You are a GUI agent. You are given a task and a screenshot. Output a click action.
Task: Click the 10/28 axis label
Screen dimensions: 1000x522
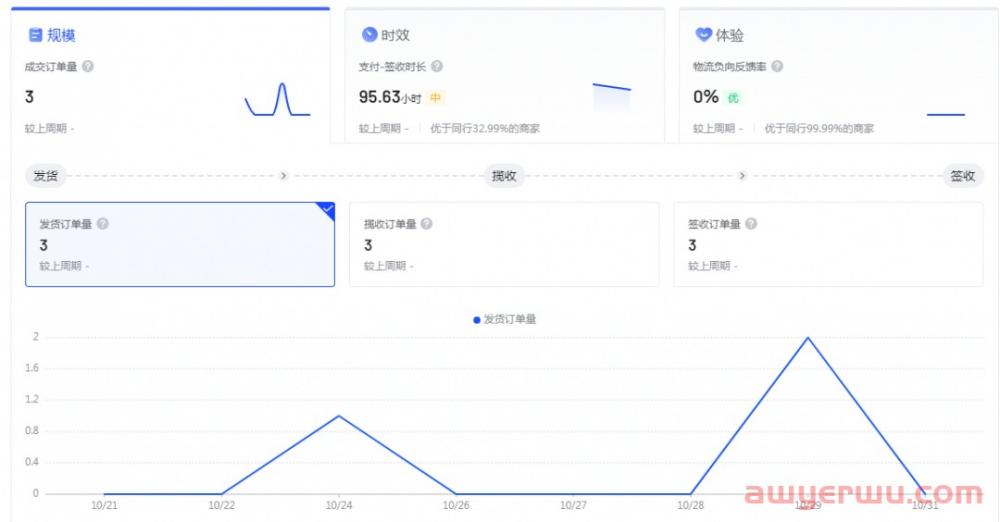691,505
